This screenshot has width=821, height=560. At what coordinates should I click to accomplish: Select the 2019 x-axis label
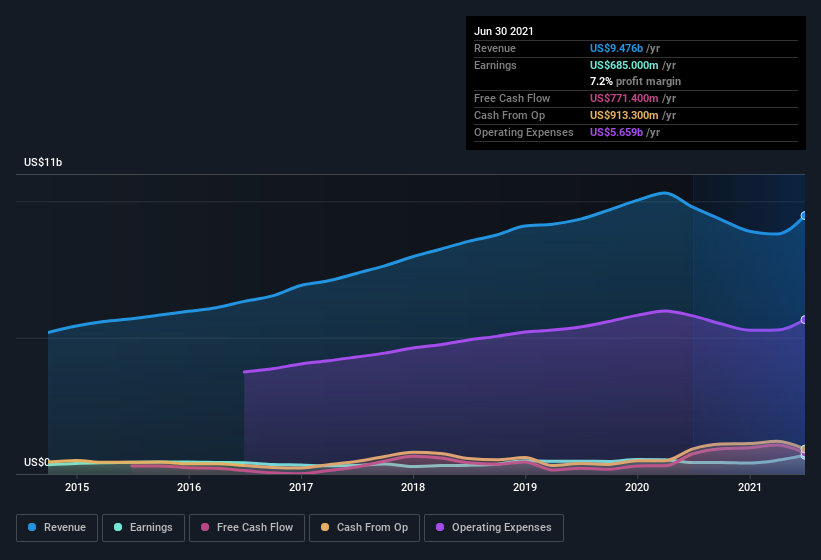point(525,487)
